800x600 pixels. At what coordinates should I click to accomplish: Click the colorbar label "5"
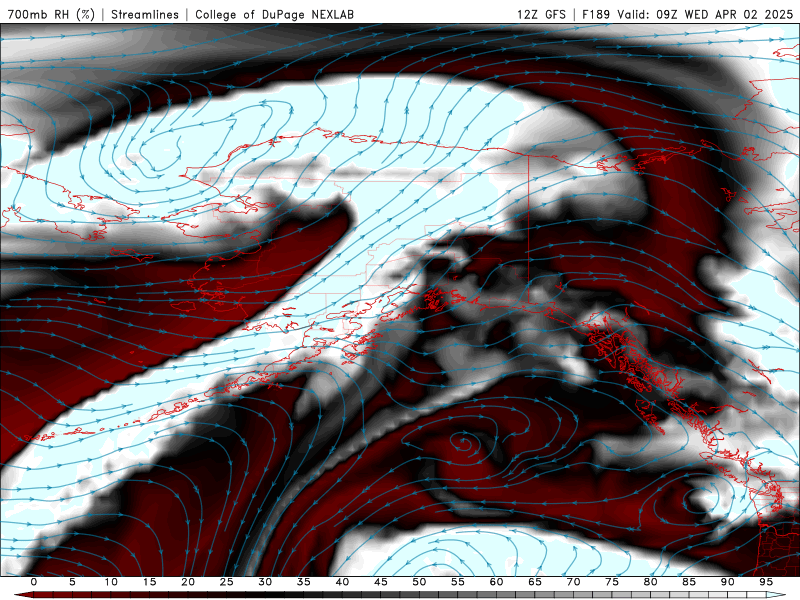click(x=72, y=582)
